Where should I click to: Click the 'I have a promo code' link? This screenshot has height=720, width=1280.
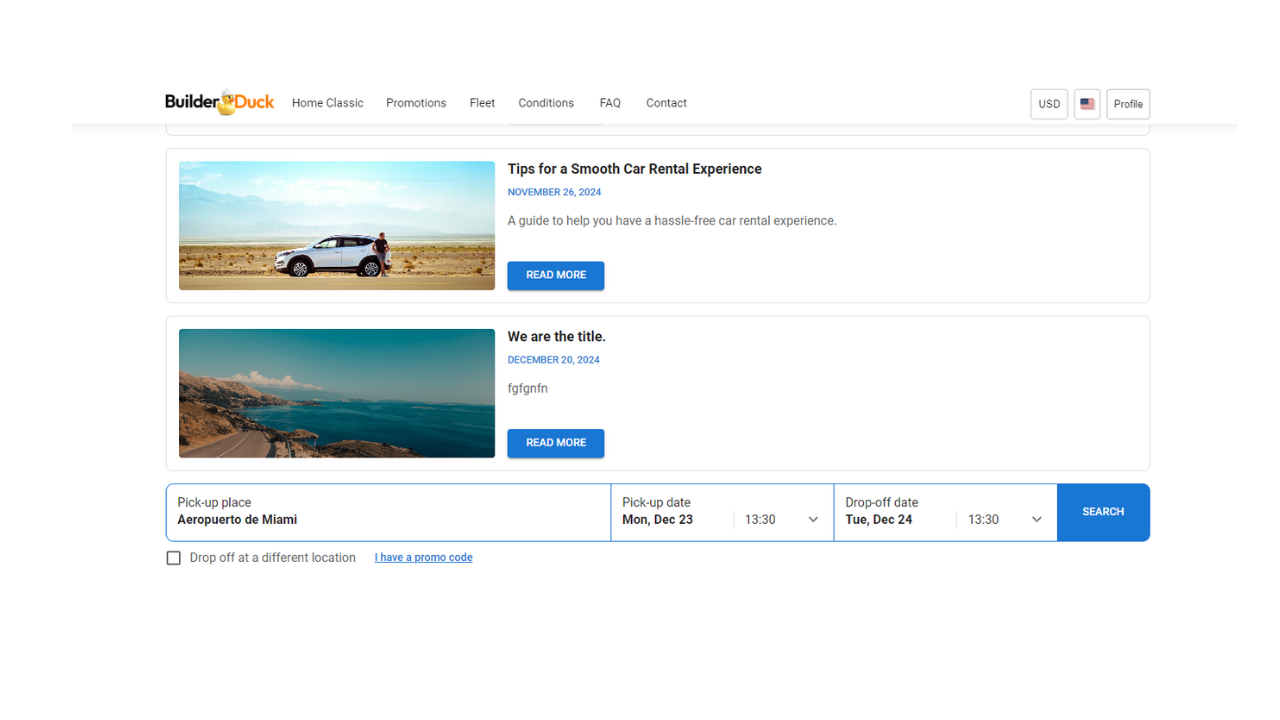tap(423, 558)
